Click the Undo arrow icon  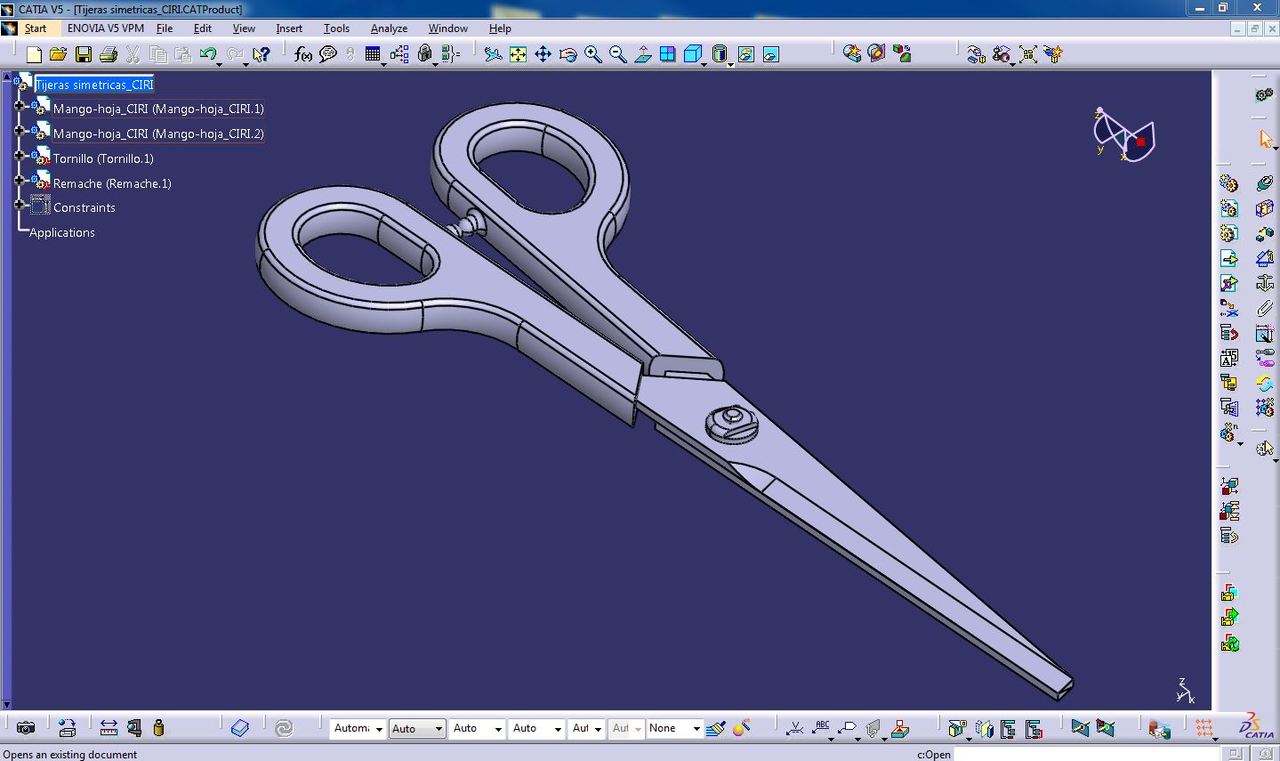[207, 54]
